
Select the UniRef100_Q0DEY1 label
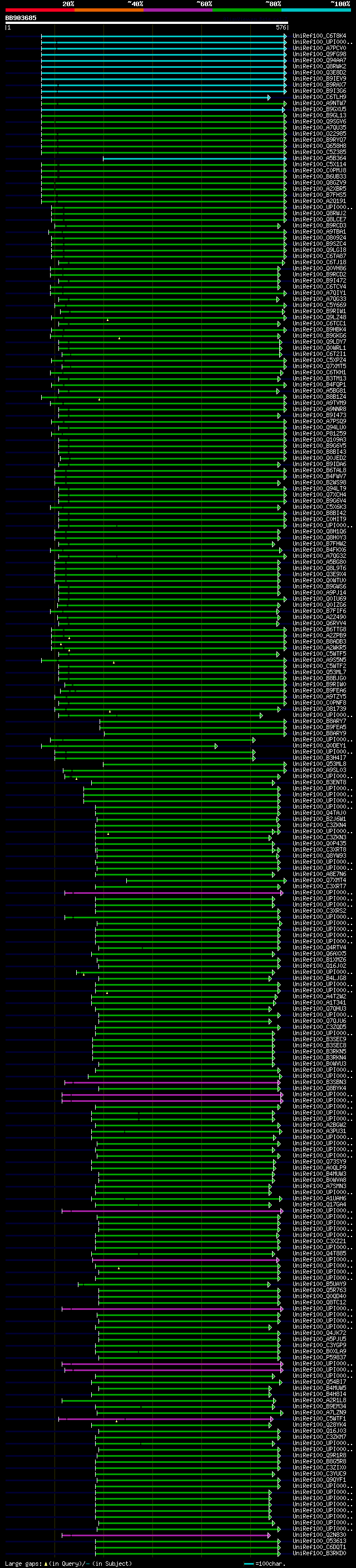click(319, 746)
